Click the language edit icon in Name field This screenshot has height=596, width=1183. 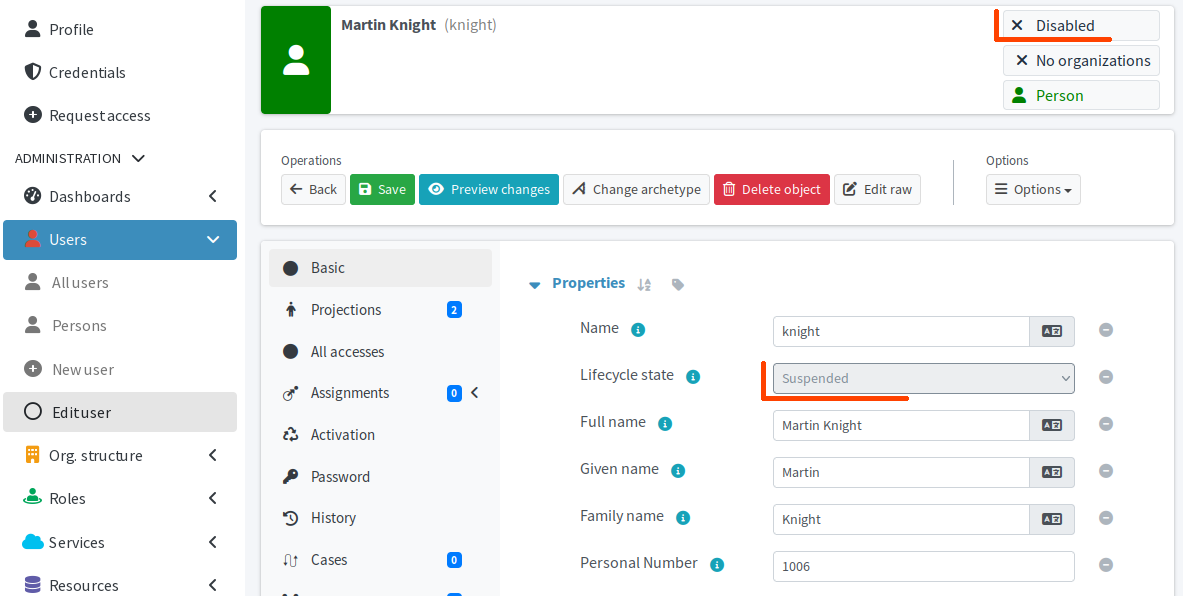[x=1052, y=331]
